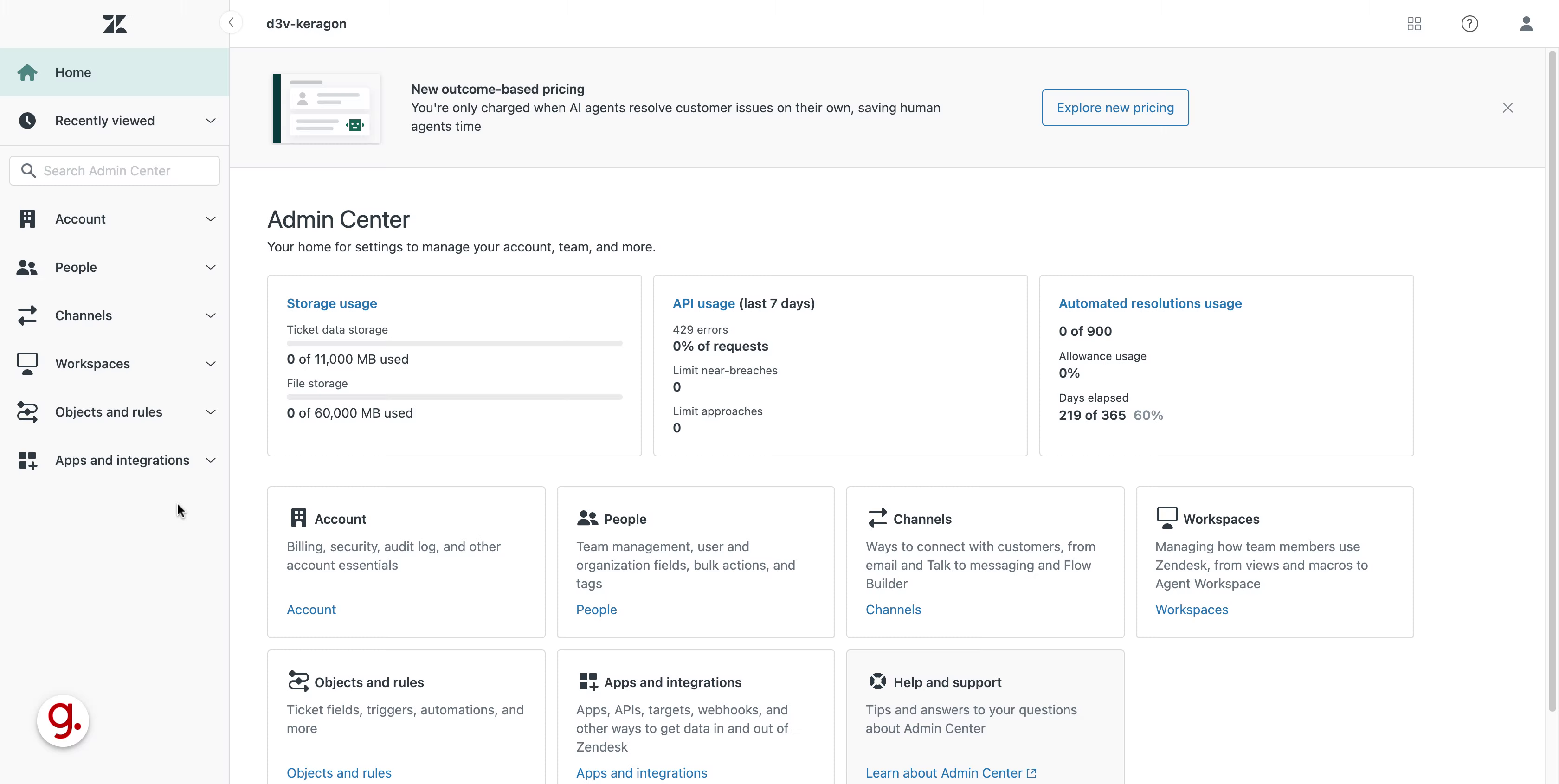This screenshot has height=784, width=1559.
Task: Click the Channels card arrows icon
Action: coord(877,518)
